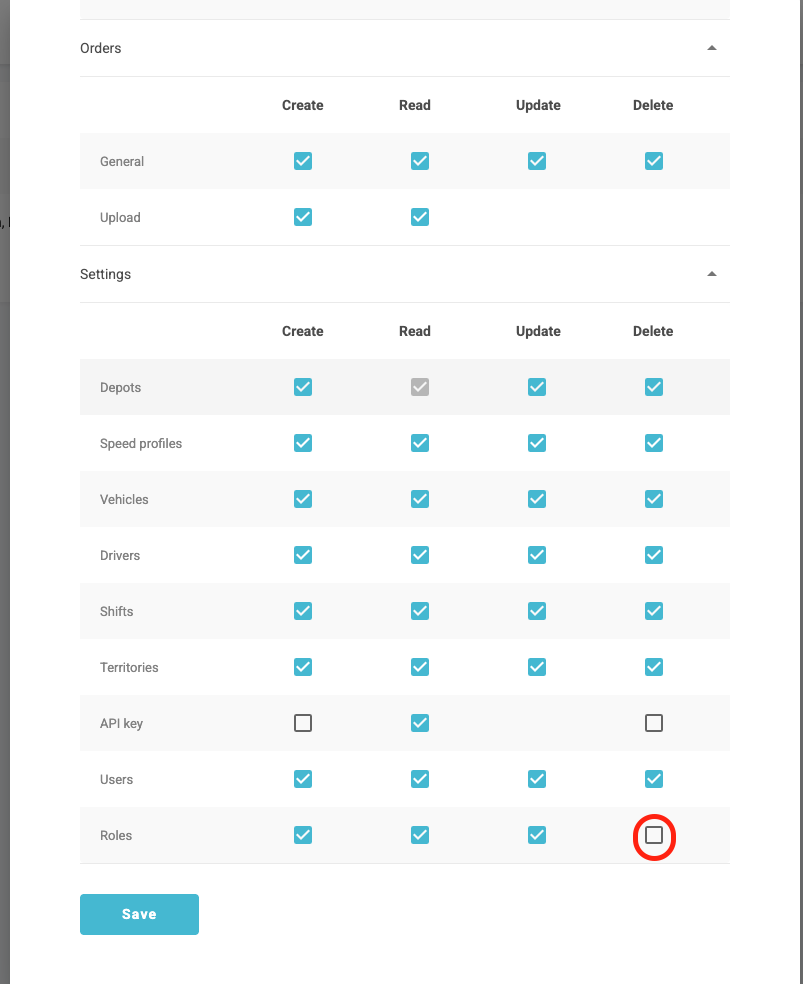Viewport: 803px width, 984px height.
Task: Uncheck Delete for Orders General
Action: click(654, 161)
